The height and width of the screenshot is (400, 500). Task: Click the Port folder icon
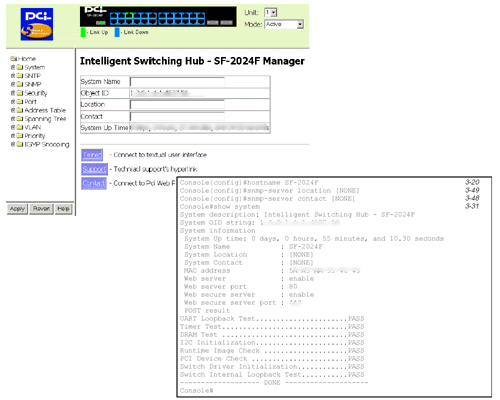pyautogui.click(x=20, y=102)
